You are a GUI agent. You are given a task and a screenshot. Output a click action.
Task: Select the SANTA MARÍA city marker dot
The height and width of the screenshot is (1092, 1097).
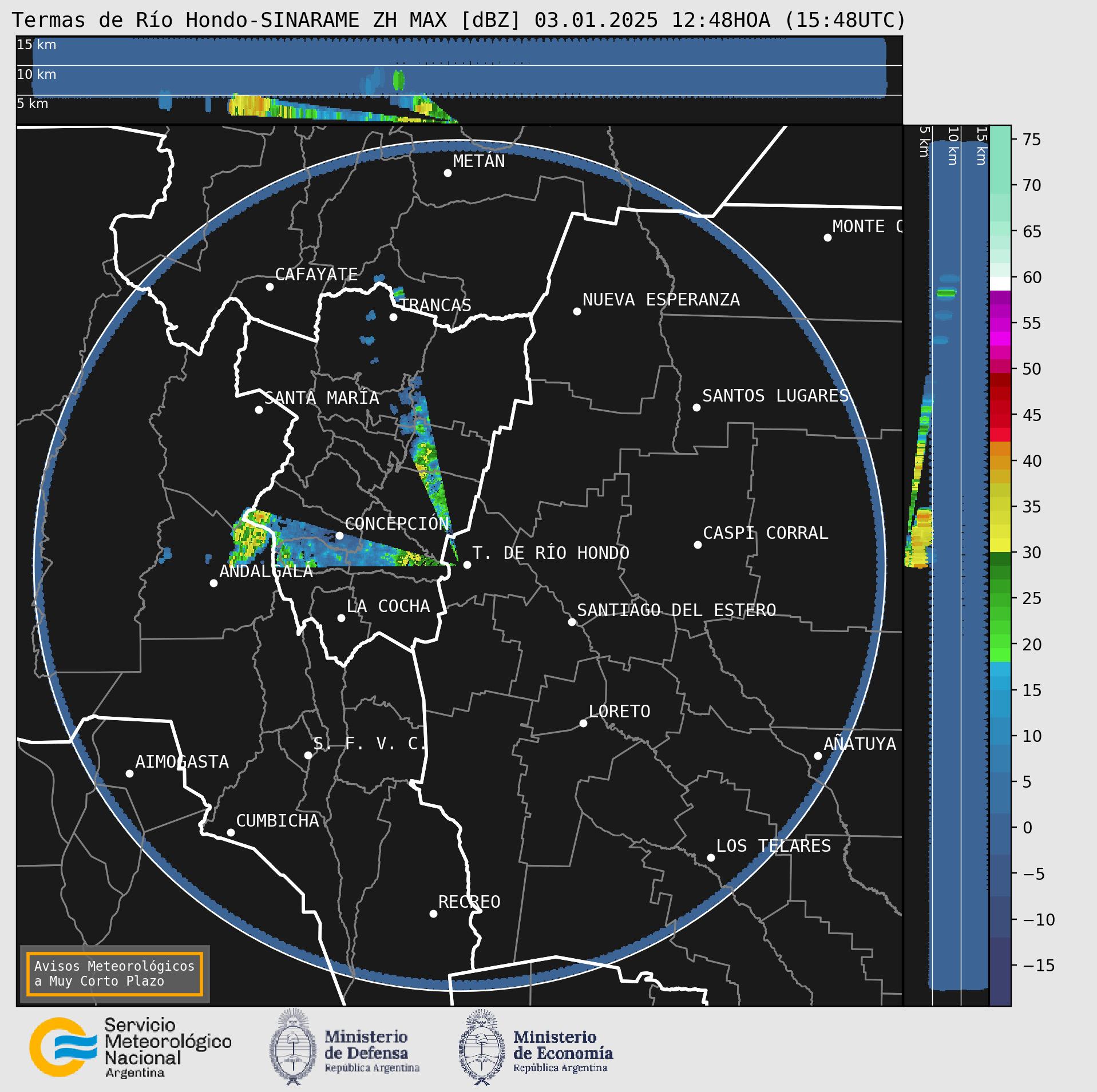[259, 410]
